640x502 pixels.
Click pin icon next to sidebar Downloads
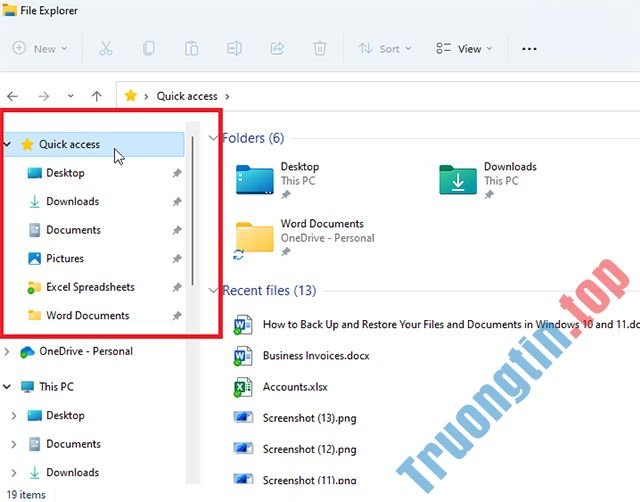(x=177, y=202)
